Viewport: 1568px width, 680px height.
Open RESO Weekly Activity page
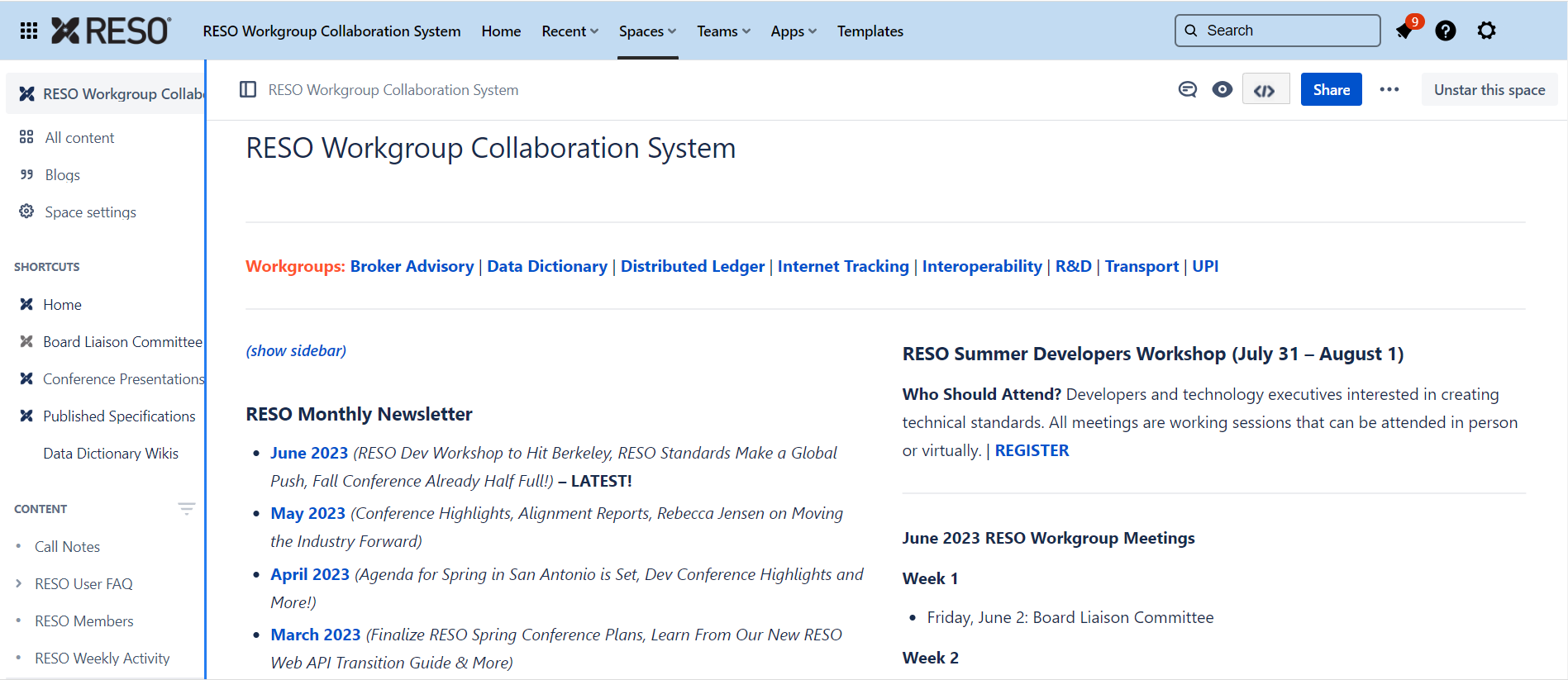click(102, 658)
